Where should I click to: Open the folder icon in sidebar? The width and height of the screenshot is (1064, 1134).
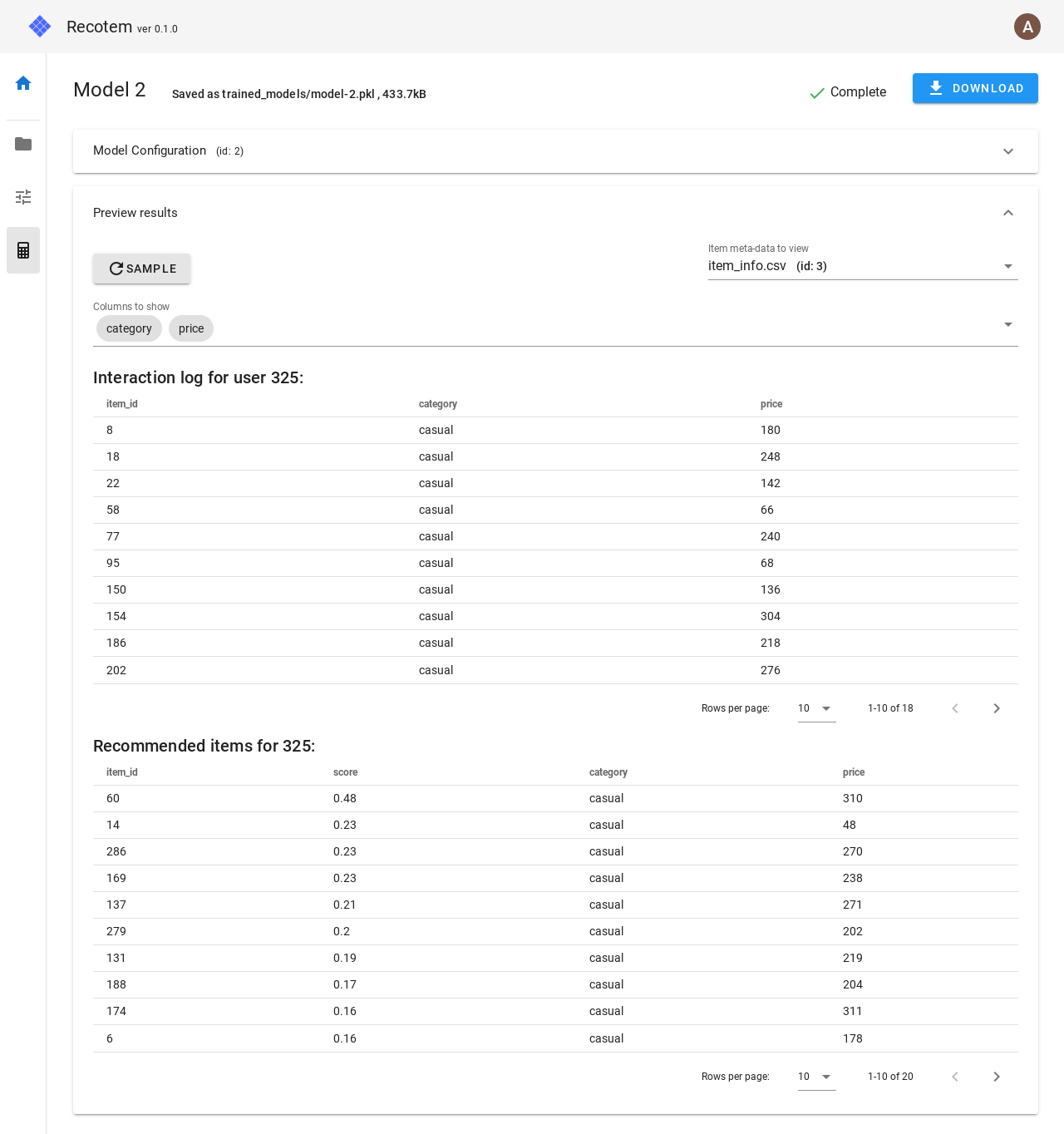point(23,144)
